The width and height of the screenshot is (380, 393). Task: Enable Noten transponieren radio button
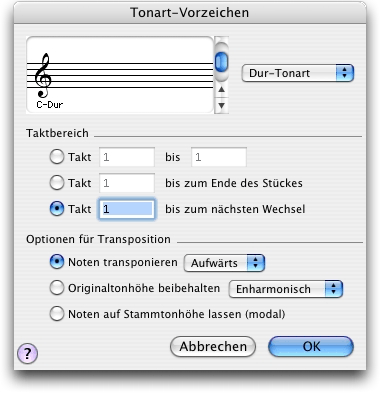pyautogui.click(x=57, y=262)
